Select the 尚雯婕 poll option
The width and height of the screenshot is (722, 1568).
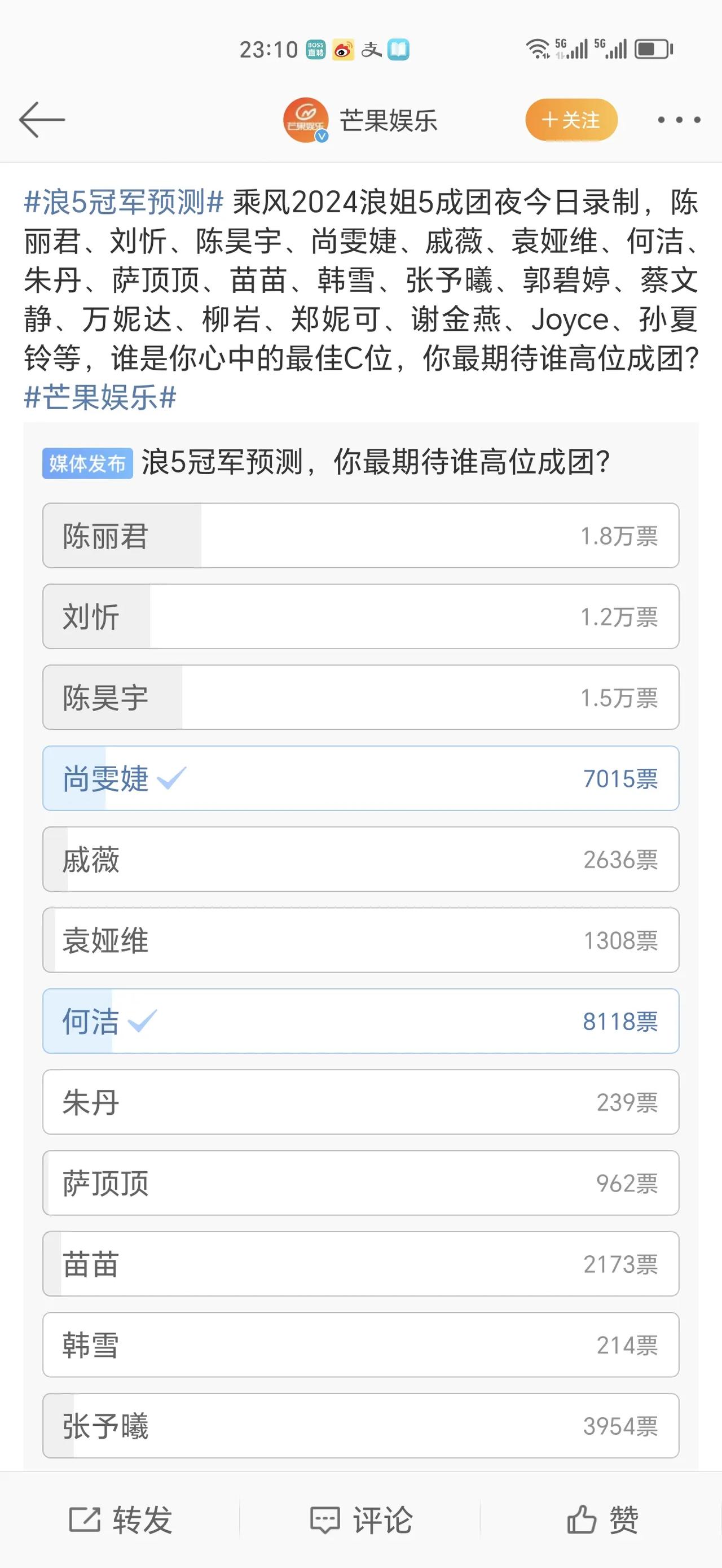pyautogui.click(x=360, y=778)
